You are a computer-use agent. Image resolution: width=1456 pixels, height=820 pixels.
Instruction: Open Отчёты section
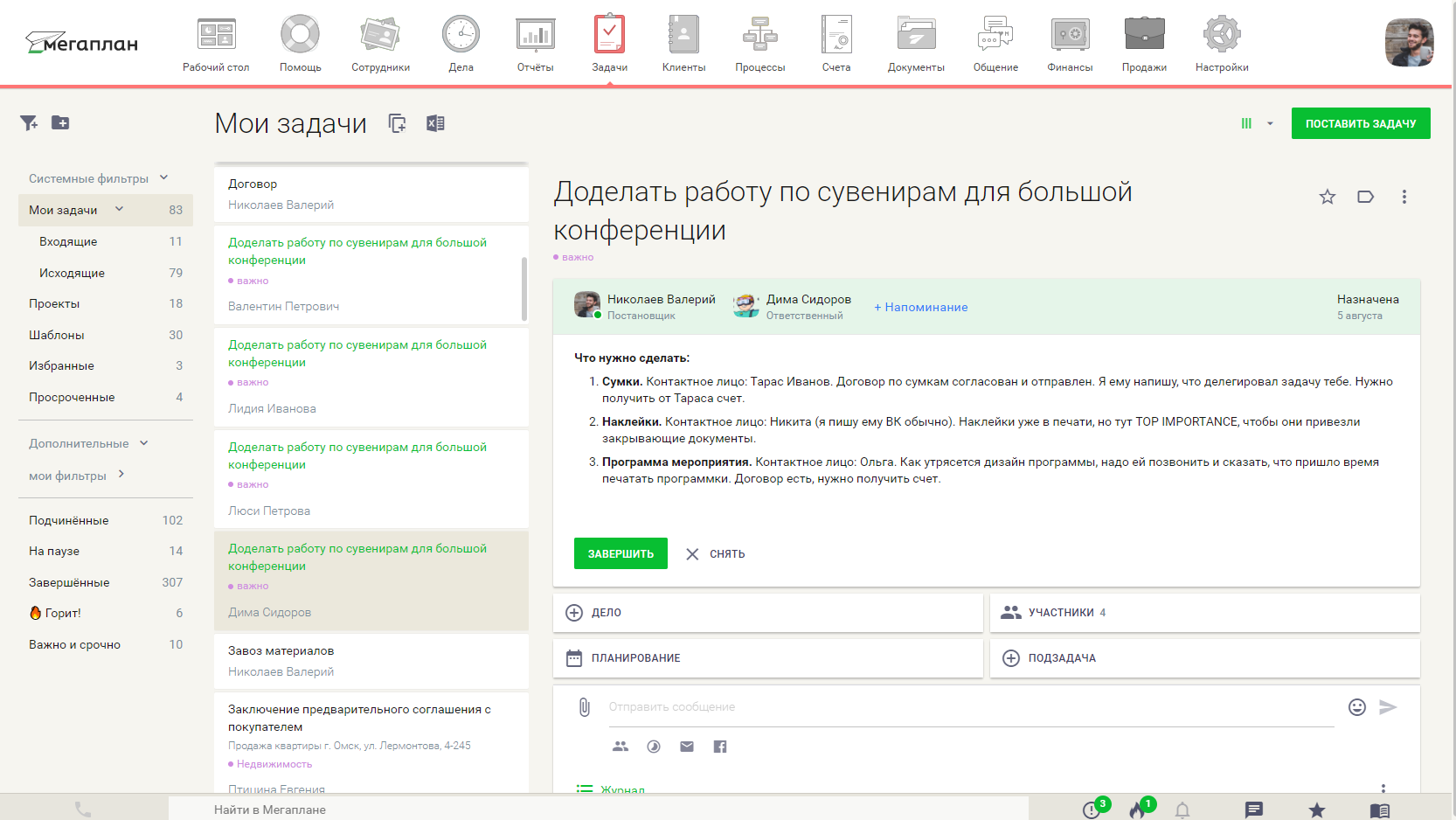[535, 44]
